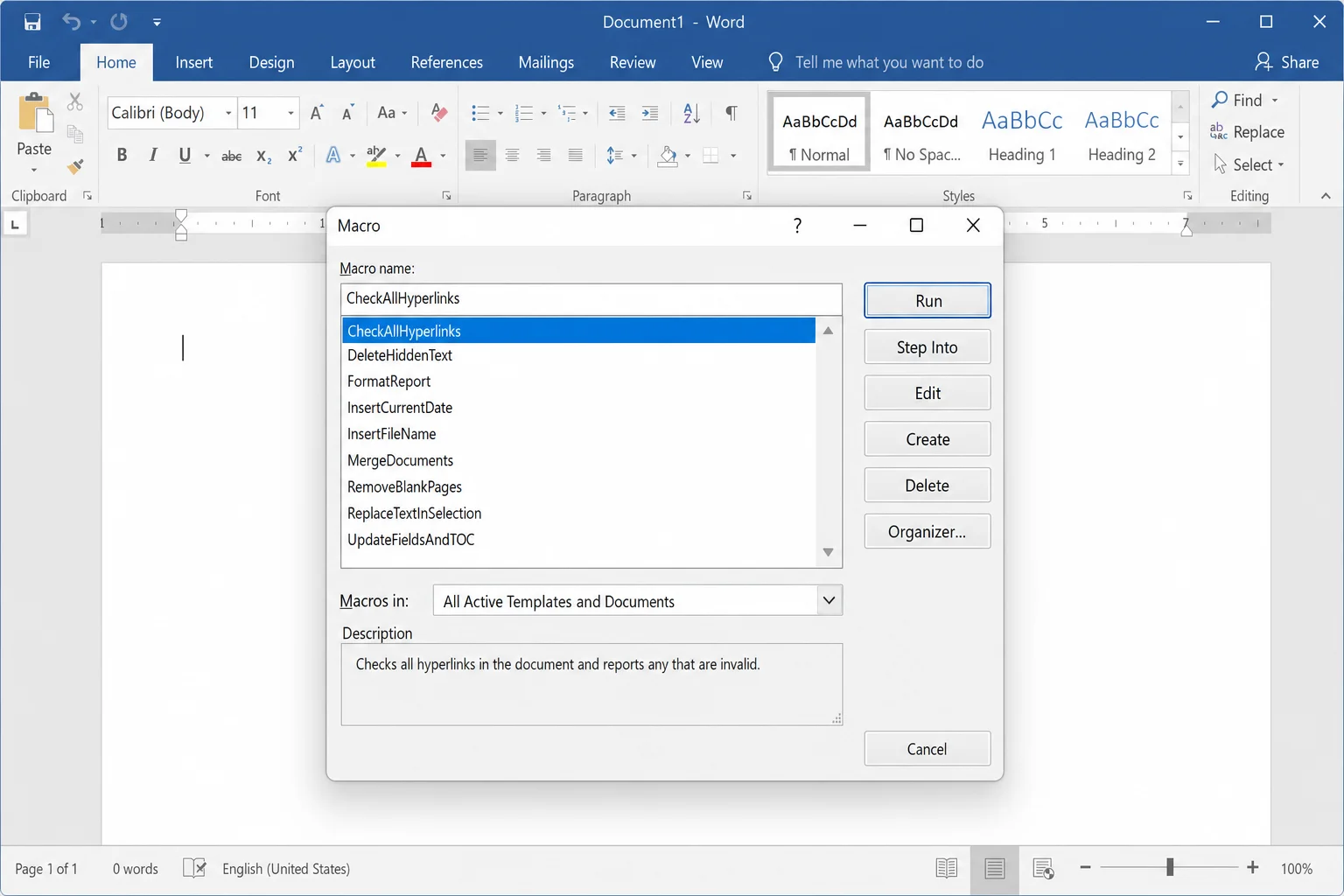Screen dimensions: 1344x896
Task: Click the zoom slider handle
Action: point(1170,867)
